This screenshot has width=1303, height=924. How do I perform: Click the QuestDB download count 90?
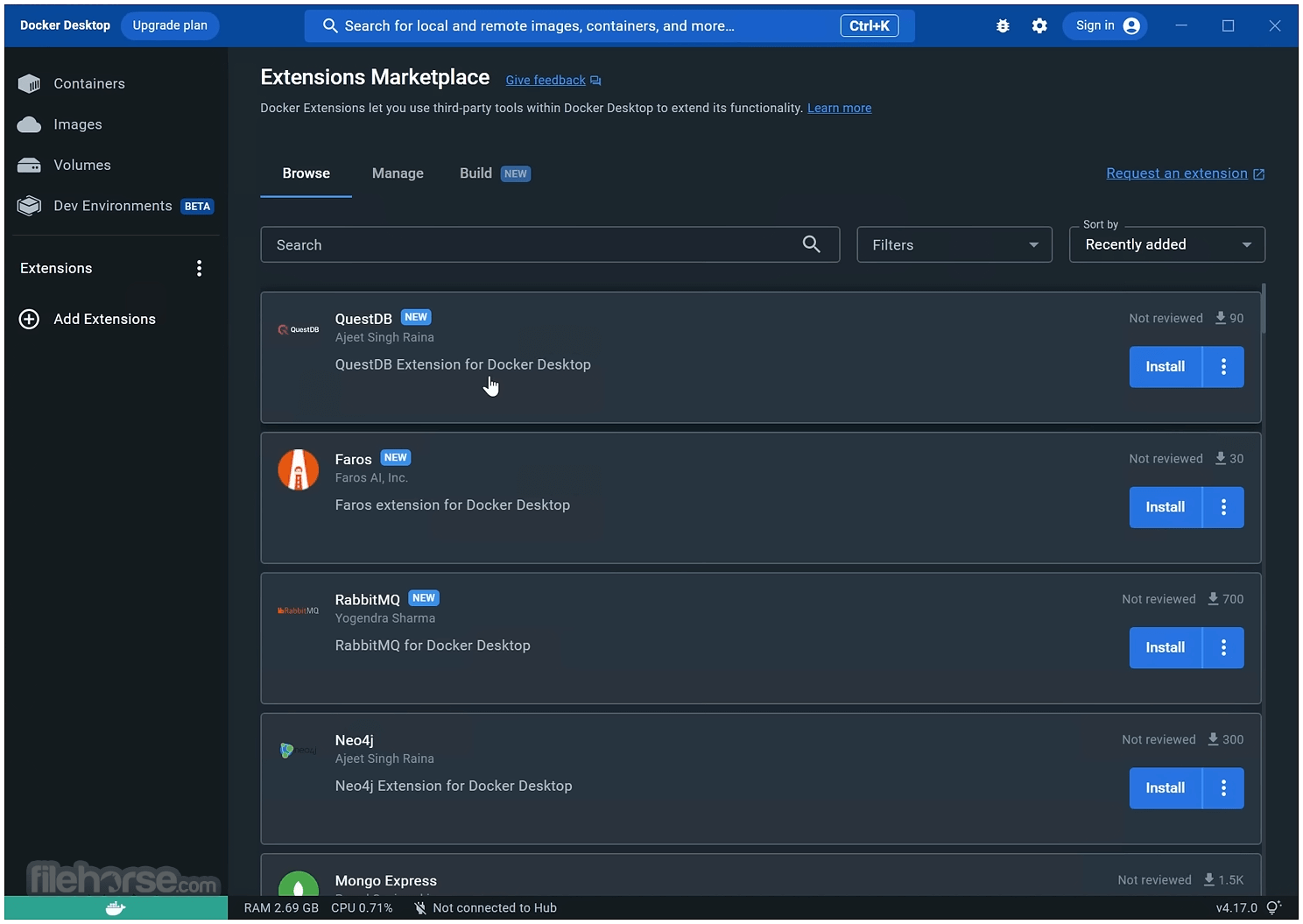[1229, 318]
